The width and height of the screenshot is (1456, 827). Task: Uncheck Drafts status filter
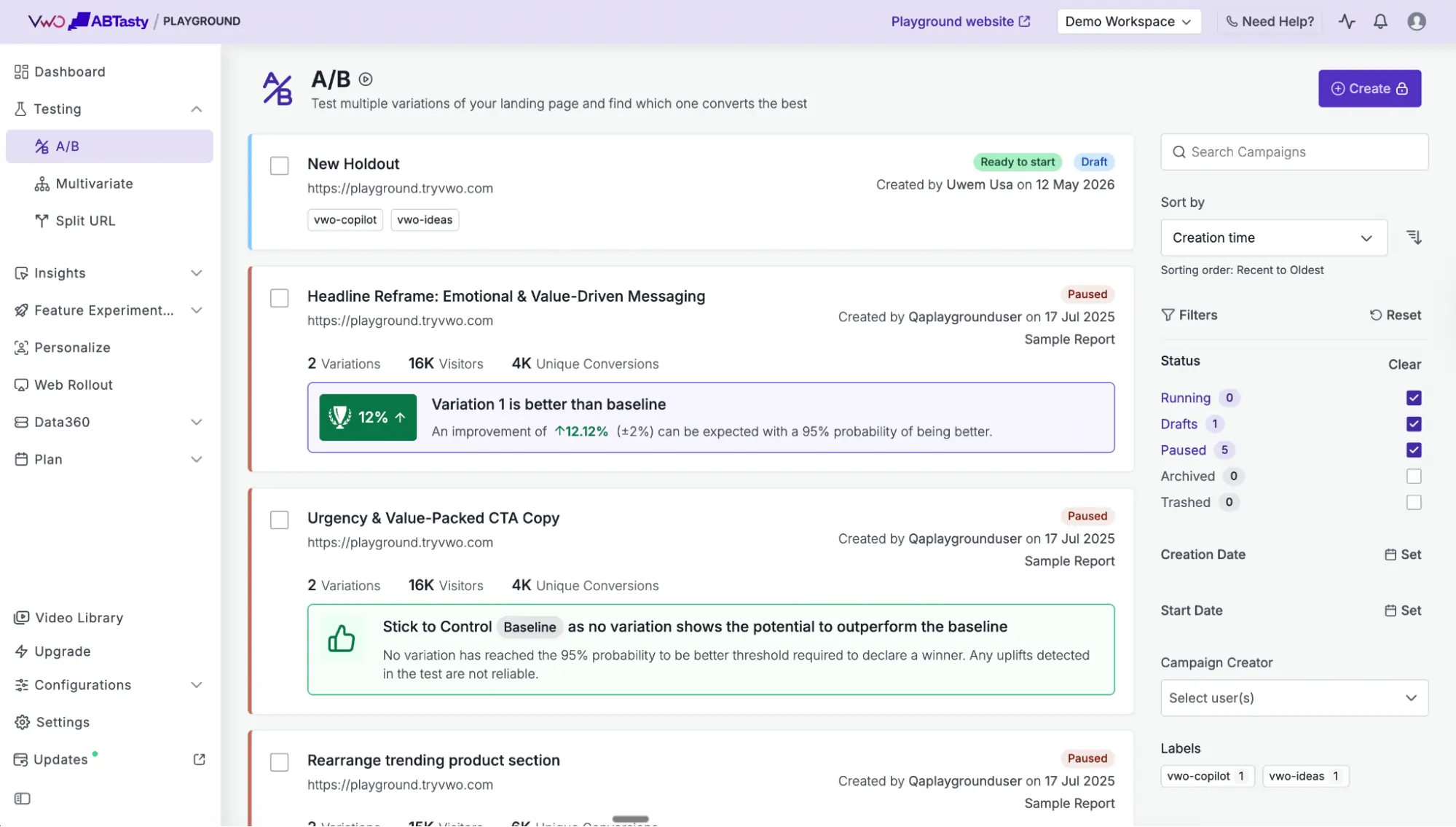coord(1414,424)
